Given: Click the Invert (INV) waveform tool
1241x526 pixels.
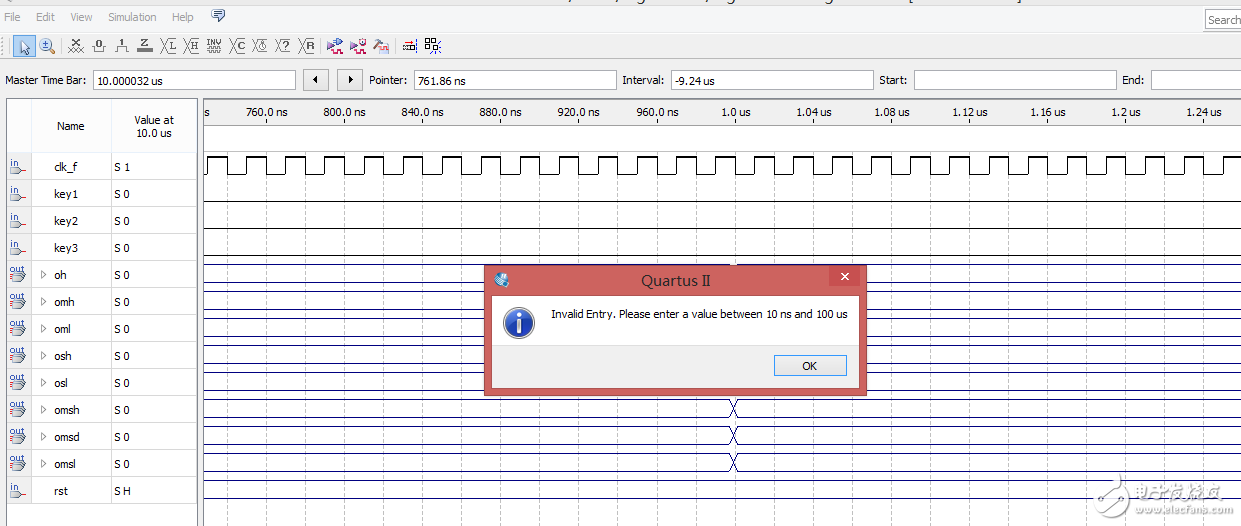Looking at the screenshot, I should 214,46.
